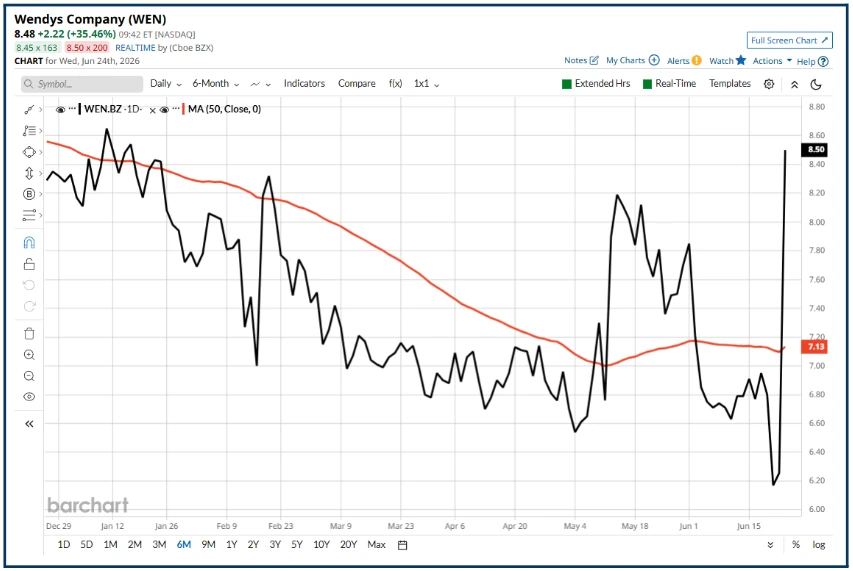The width and height of the screenshot is (853, 571).
Task: Select the 5D range tab
Action: coord(86,545)
